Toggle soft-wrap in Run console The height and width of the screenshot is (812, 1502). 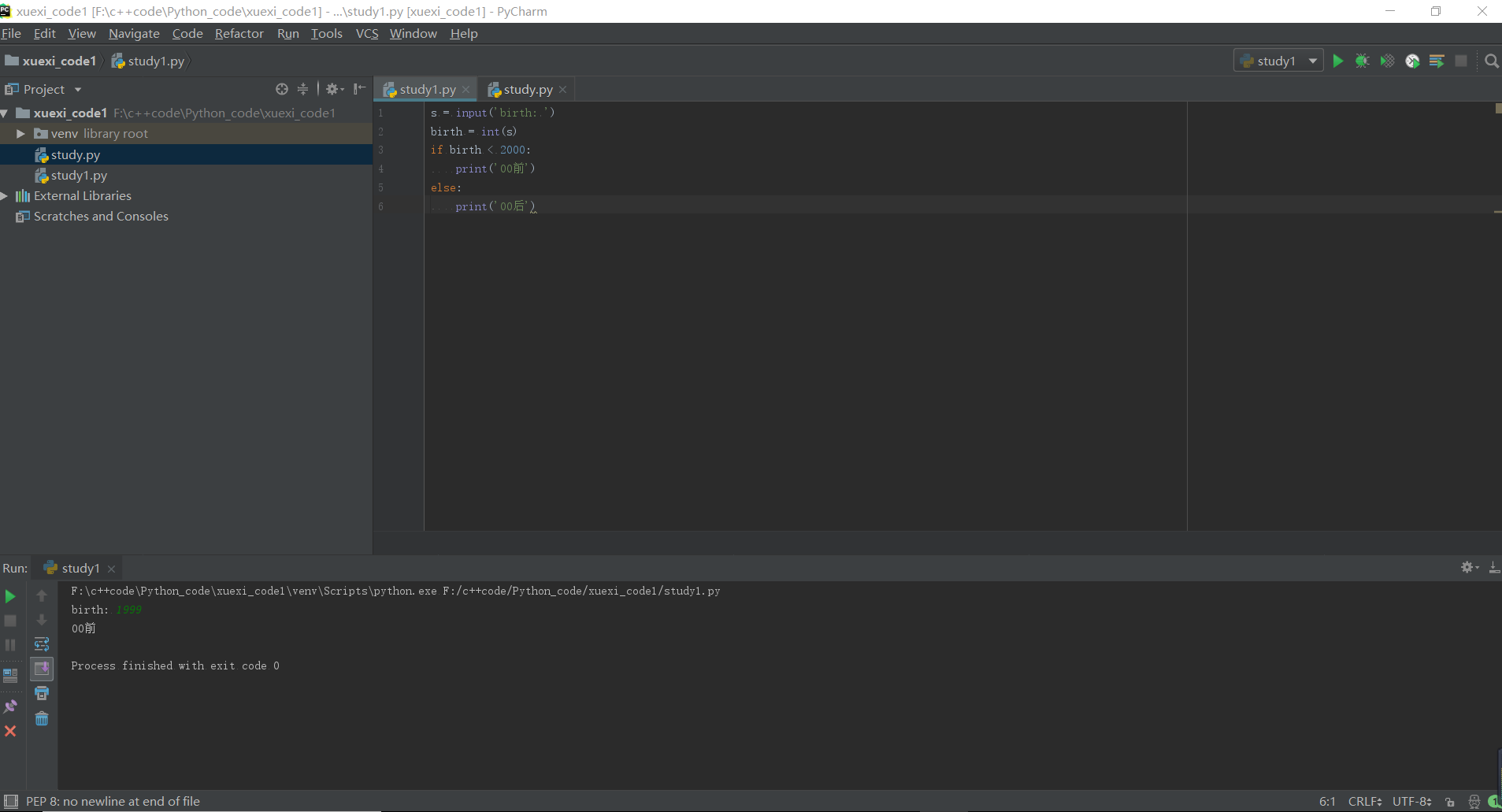42,644
